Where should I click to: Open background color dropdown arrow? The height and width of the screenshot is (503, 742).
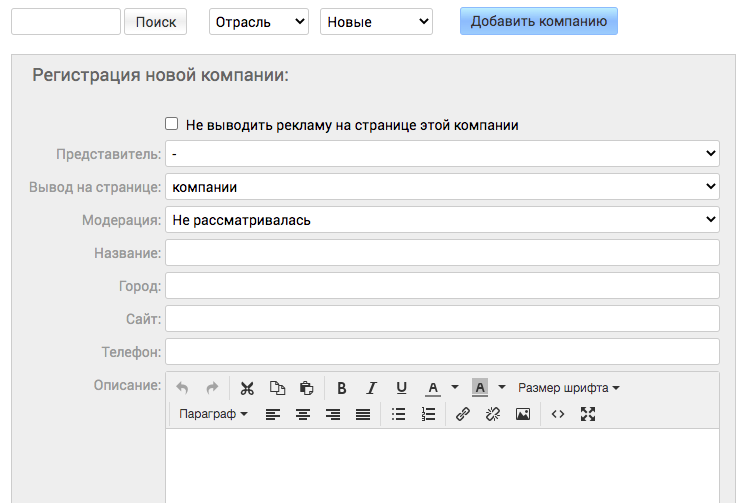tap(502, 388)
